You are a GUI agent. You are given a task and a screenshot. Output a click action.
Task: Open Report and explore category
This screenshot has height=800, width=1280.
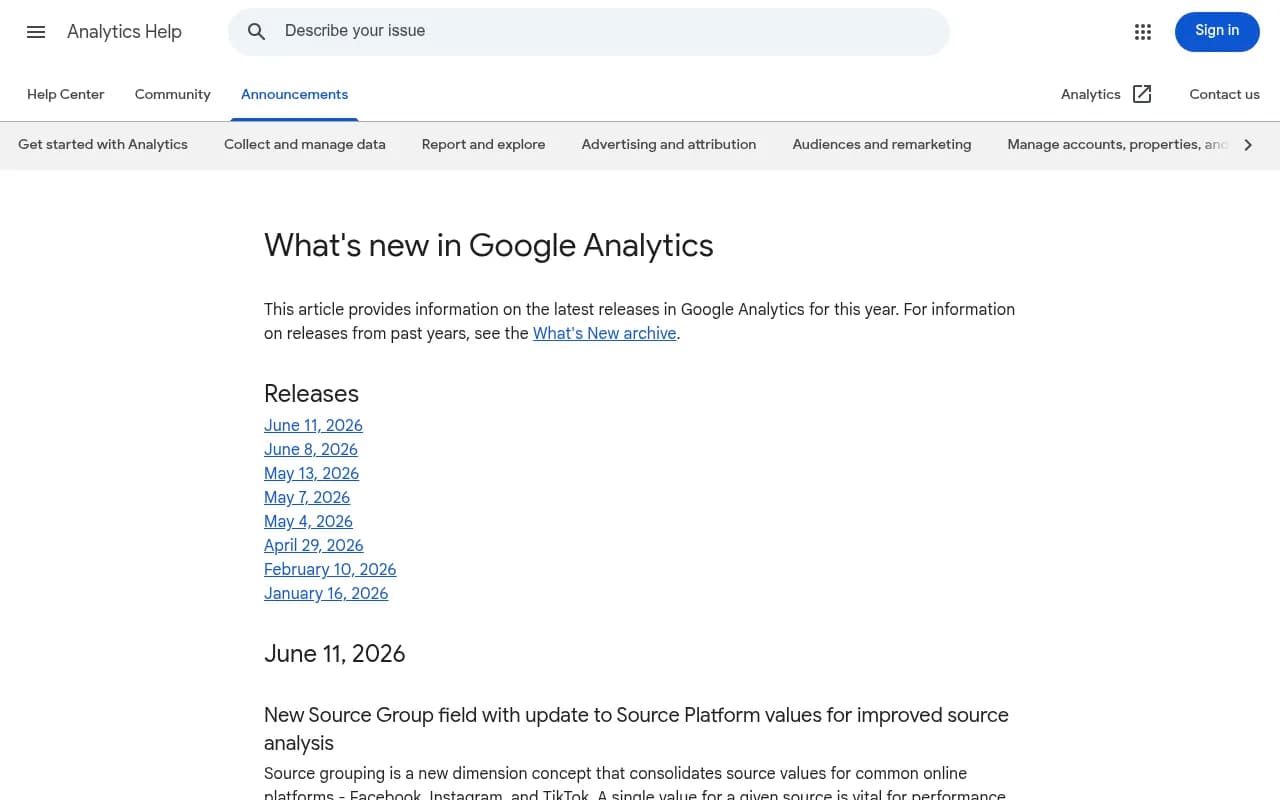tap(484, 145)
